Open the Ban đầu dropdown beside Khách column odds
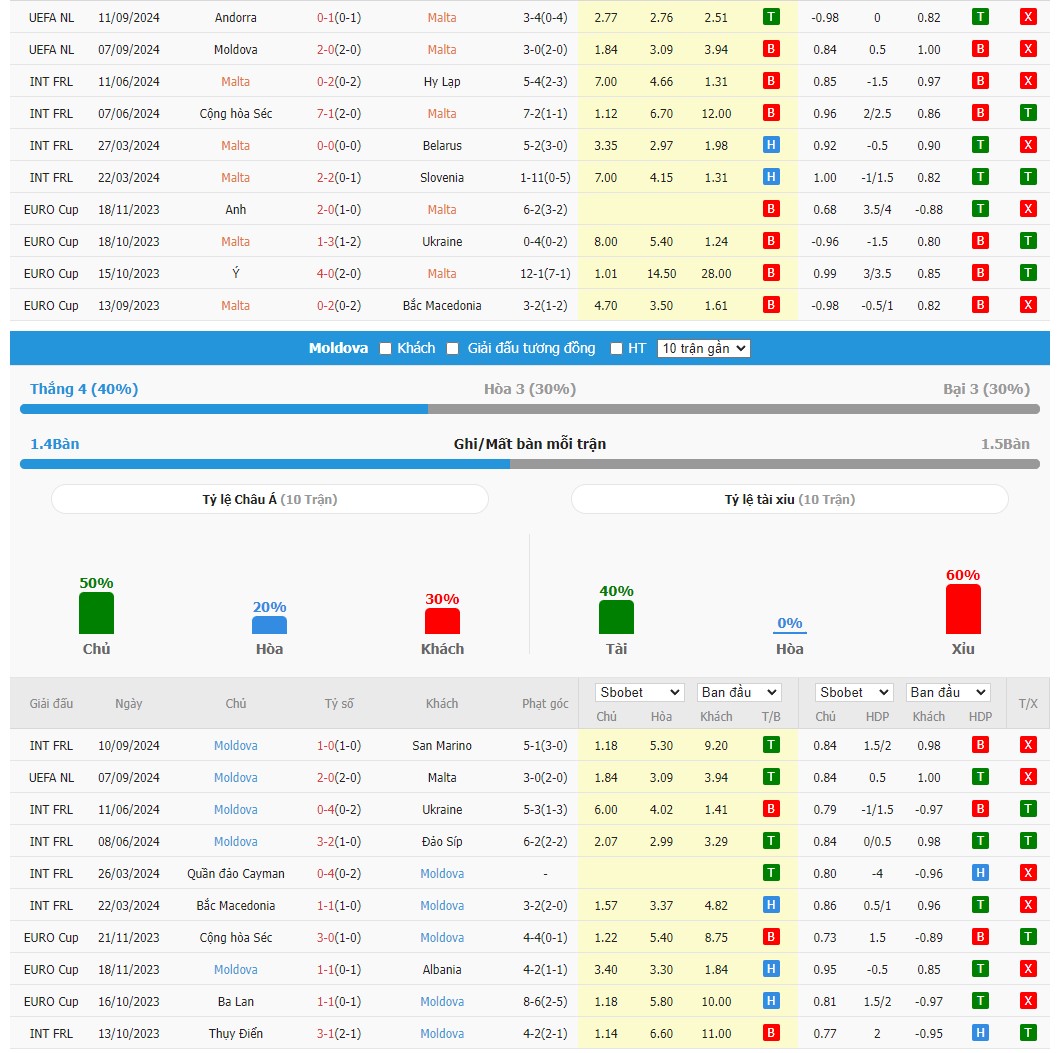Screen dimensions: 1060x1053 [x=739, y=692]
